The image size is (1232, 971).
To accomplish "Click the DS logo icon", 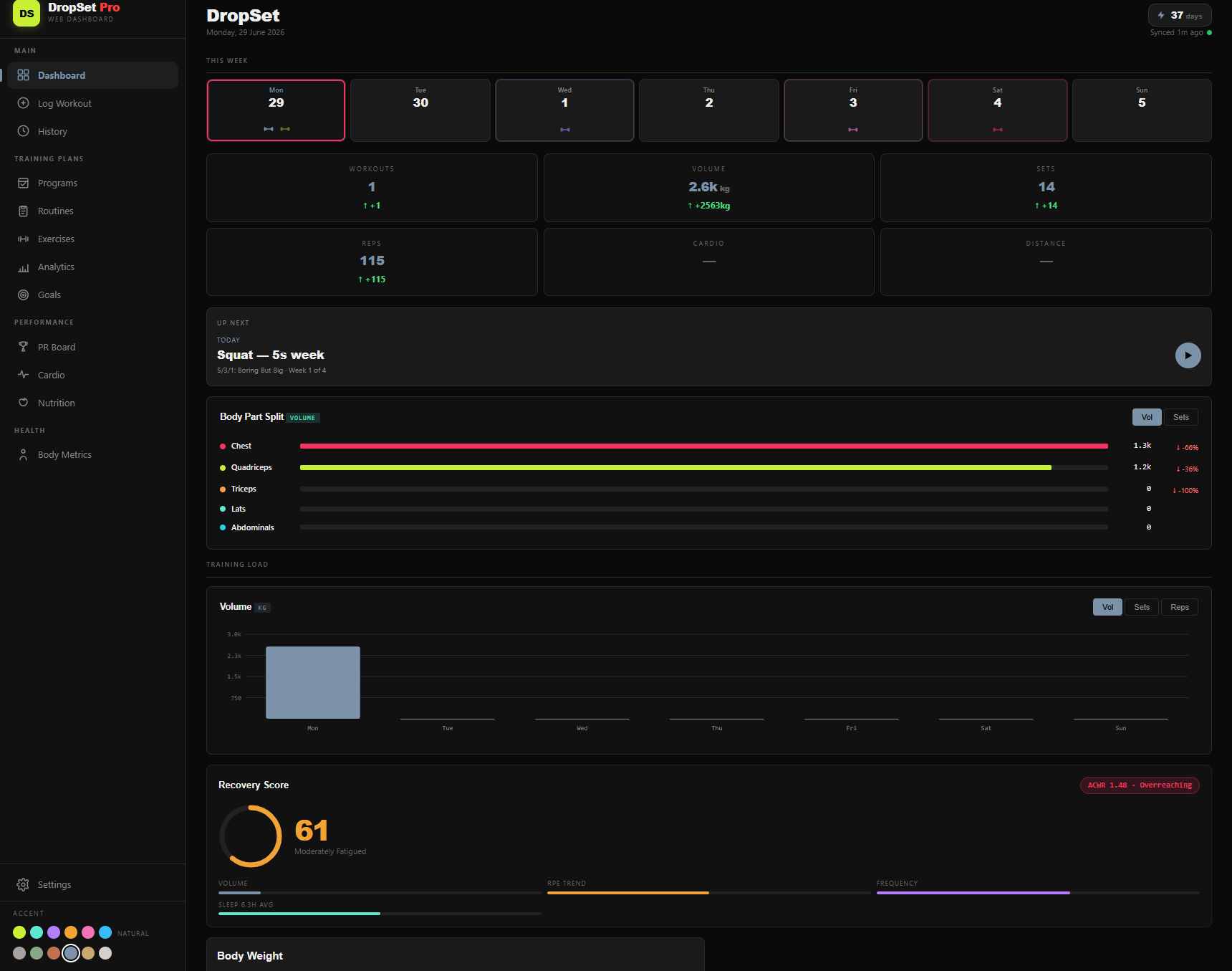I will point(27,13).
